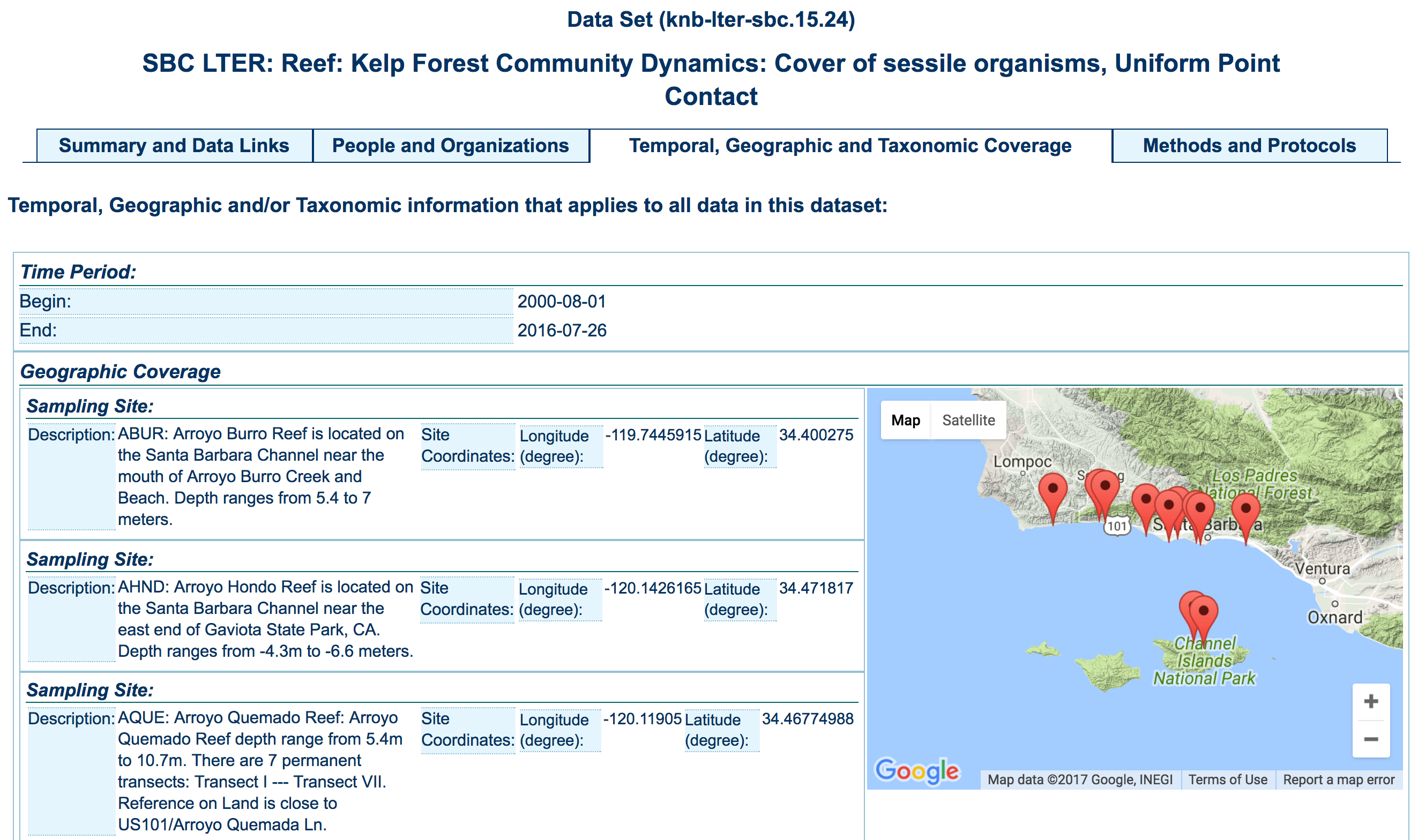Open Summary and Data Links tab

tap(174, 146)
